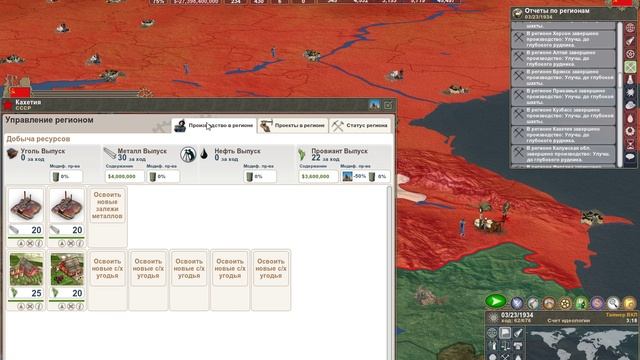Select the flashlight filter in reports sidebar
The height and width of the screenshot is (360, 640).
(631, 41)
